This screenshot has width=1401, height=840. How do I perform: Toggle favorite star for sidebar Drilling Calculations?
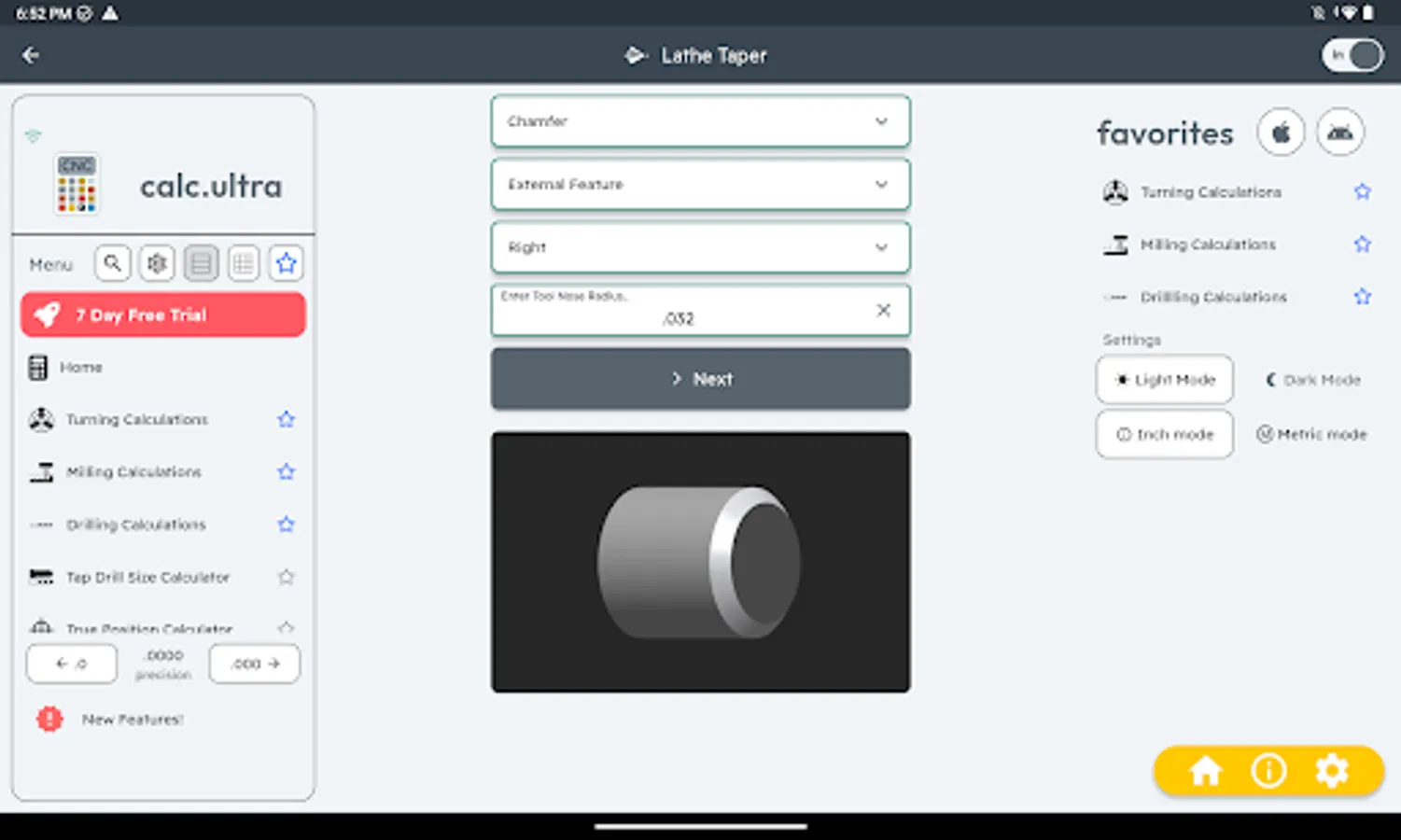[x=287, y=525]
